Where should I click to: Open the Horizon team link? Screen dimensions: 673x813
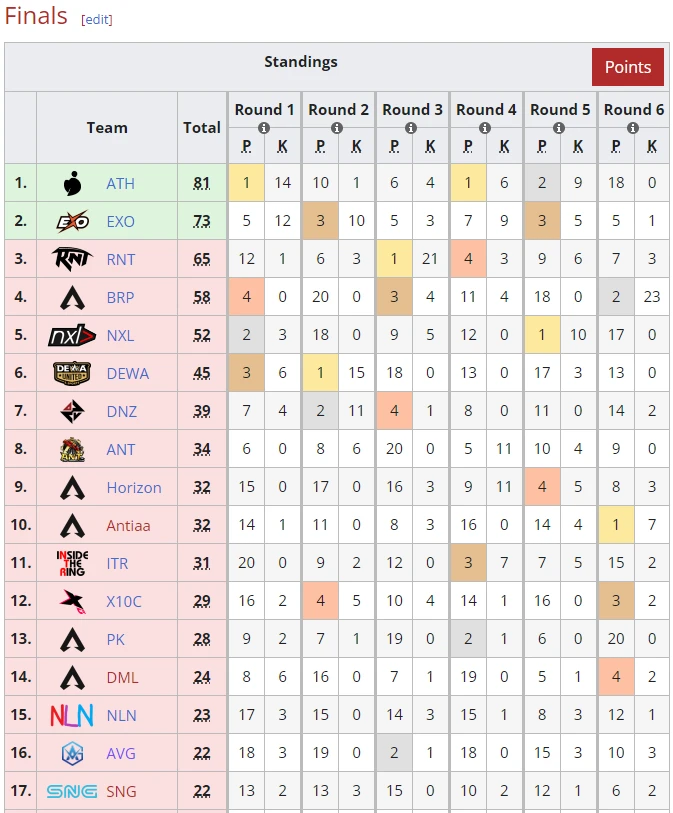[x=134, y=488]
